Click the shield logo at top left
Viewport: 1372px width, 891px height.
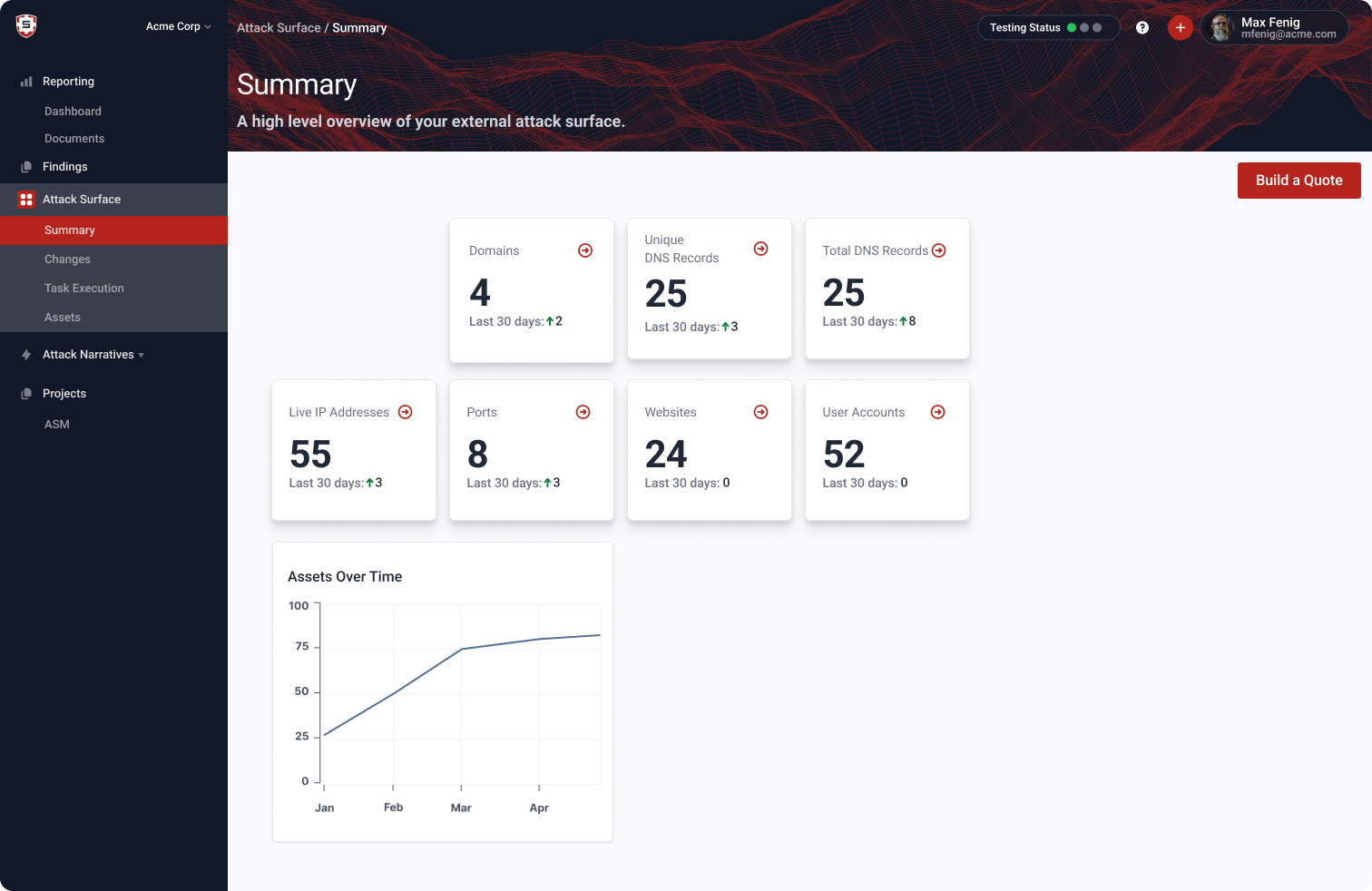click(x=25, y=25)
